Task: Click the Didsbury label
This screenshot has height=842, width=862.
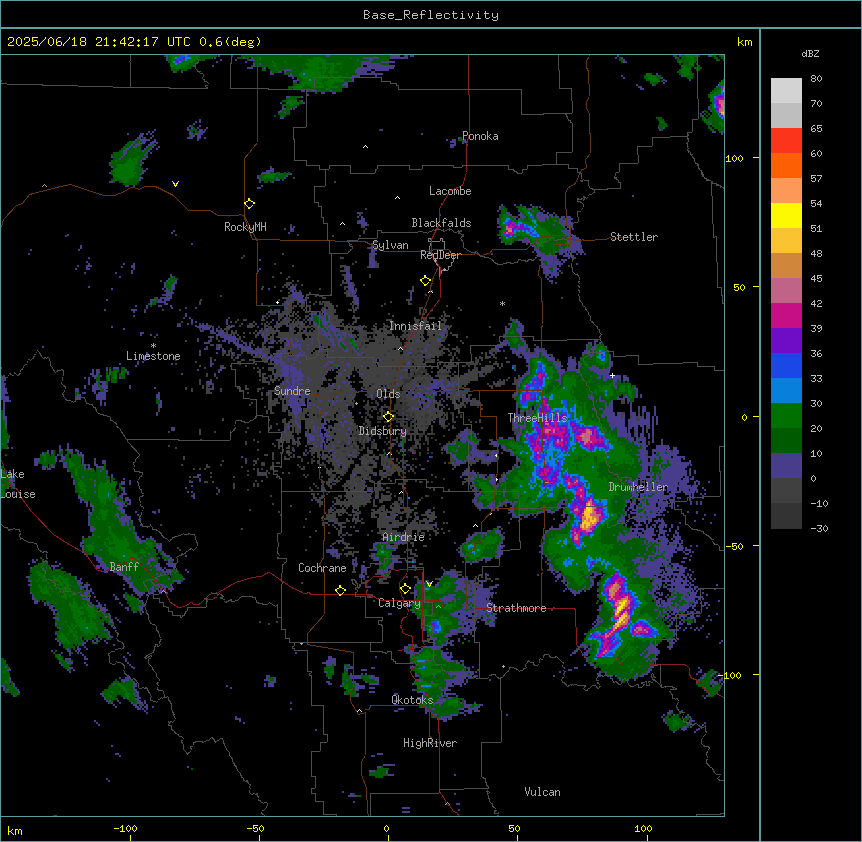Action: click(383, 431)
